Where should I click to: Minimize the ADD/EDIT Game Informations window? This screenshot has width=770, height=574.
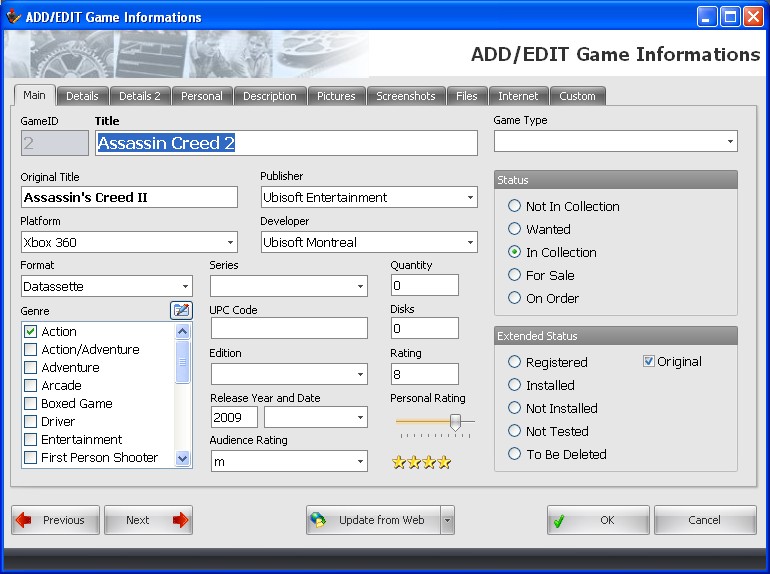tap(707, 17)
